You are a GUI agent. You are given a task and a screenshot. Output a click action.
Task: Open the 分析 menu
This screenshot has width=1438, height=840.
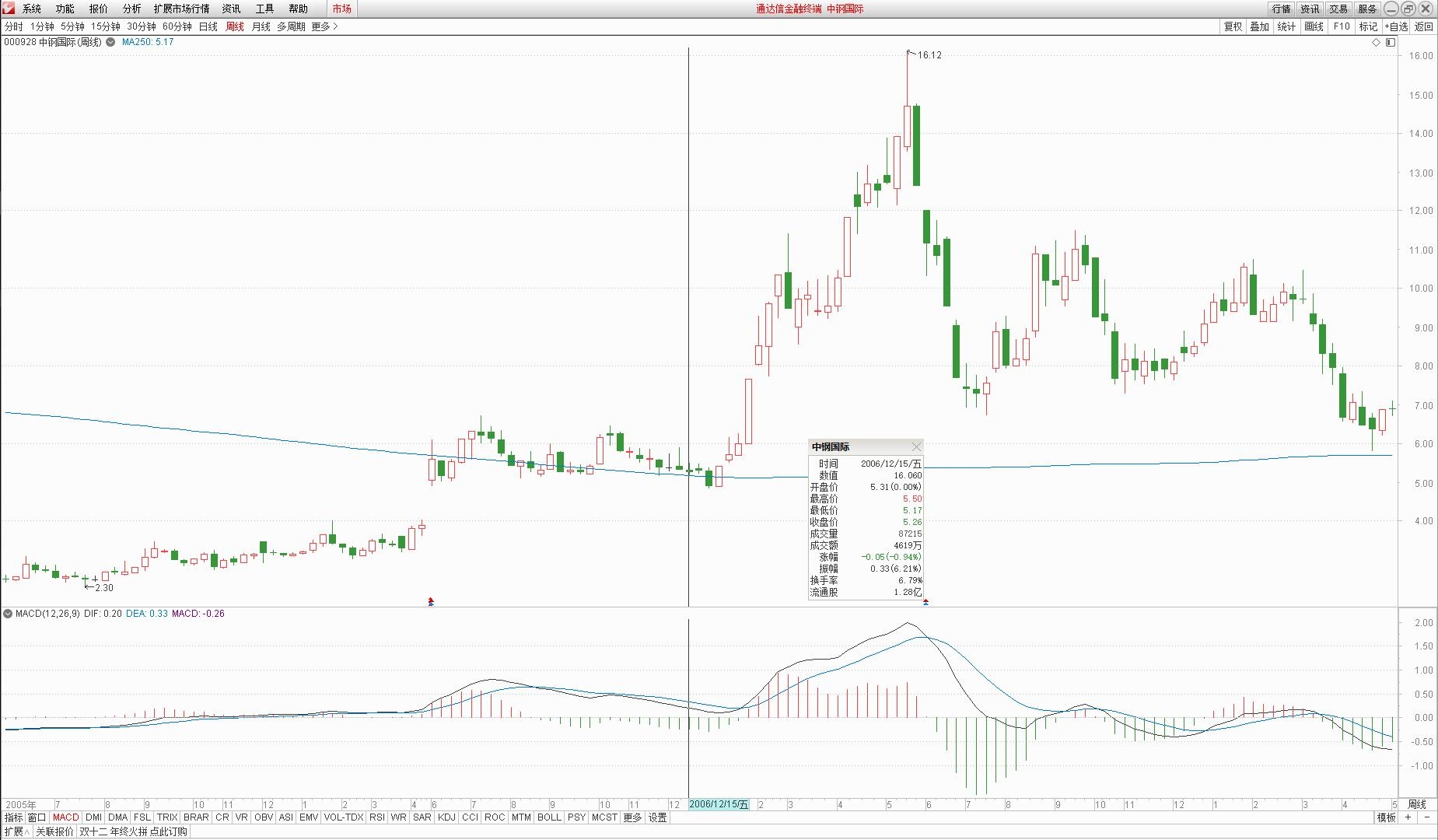click(x=131, y=9)
